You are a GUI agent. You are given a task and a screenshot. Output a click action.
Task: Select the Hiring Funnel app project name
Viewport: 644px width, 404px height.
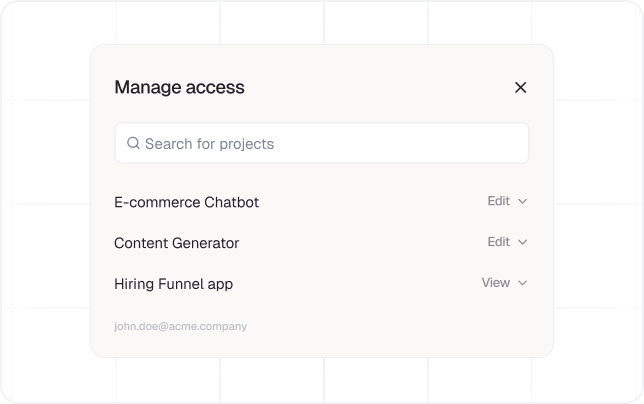click(x=173, y=284)
